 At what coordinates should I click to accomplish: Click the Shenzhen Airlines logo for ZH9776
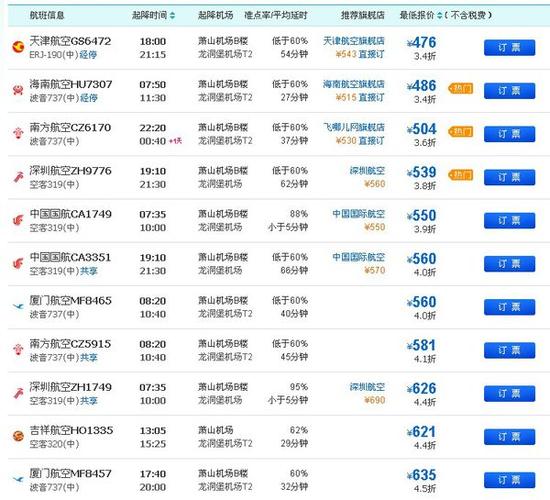18,176
